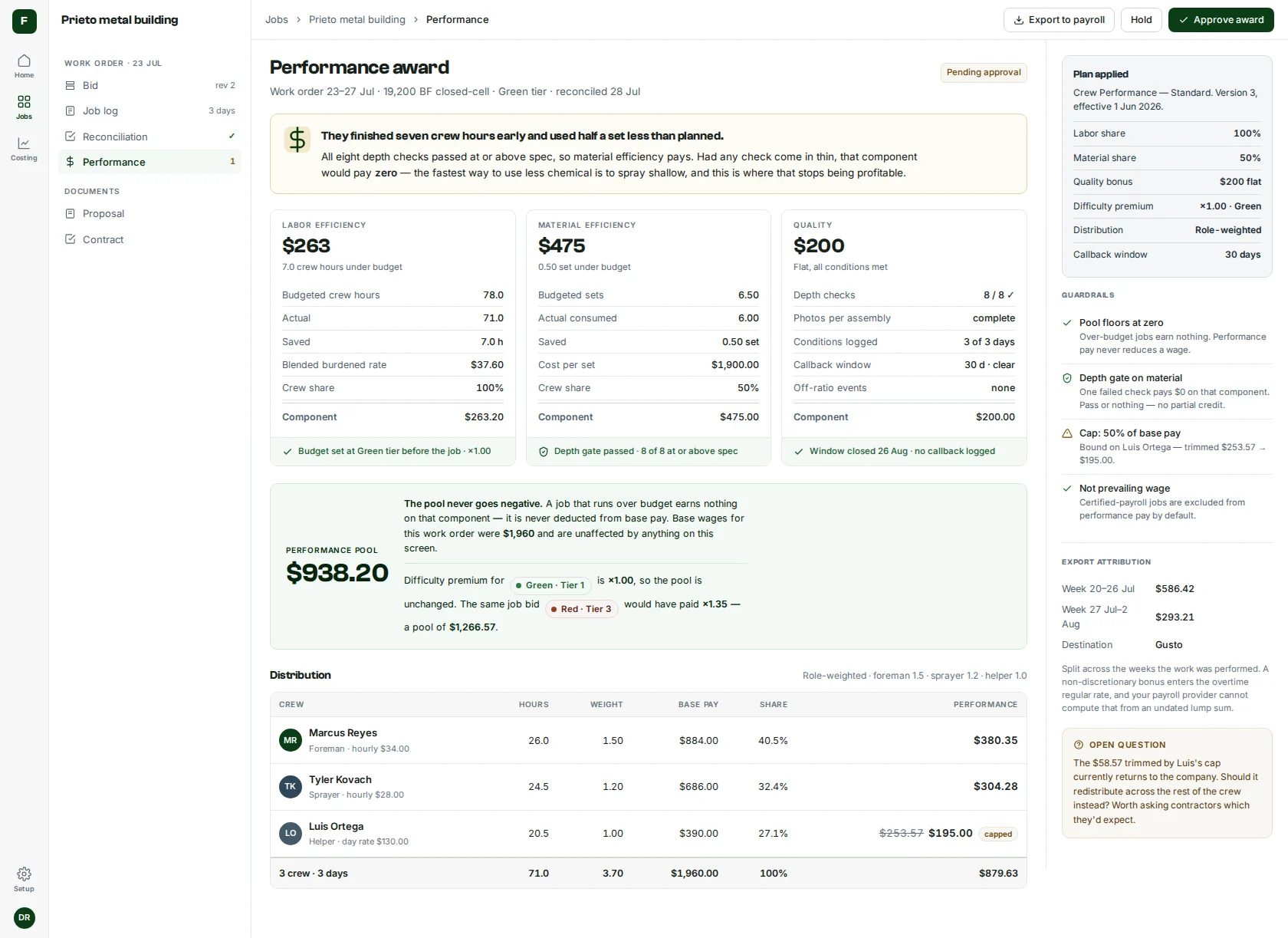Click the $938.20 performance pool value

tap(337, 572)
